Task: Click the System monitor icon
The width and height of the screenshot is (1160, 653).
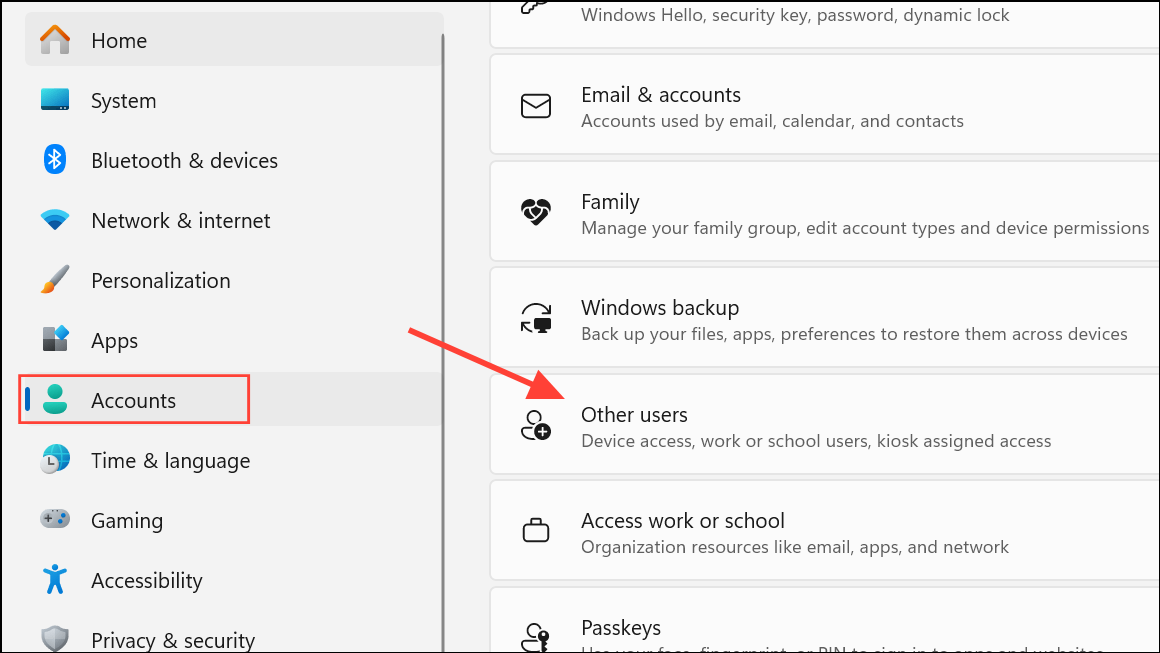Action: click(55, 99)
